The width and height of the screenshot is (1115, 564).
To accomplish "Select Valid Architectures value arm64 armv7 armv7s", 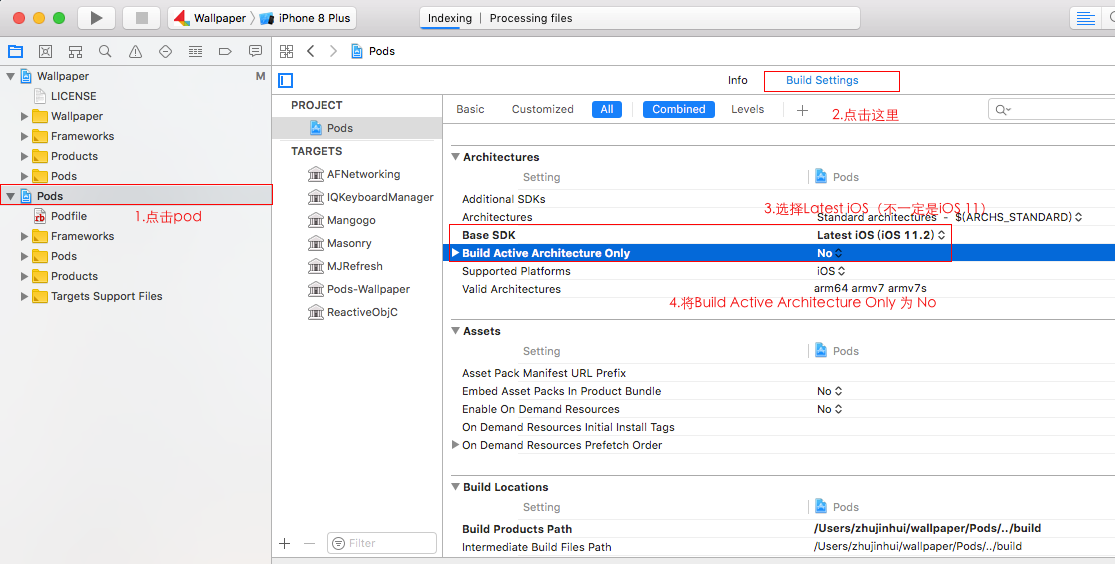I will (x=870, y=289).
